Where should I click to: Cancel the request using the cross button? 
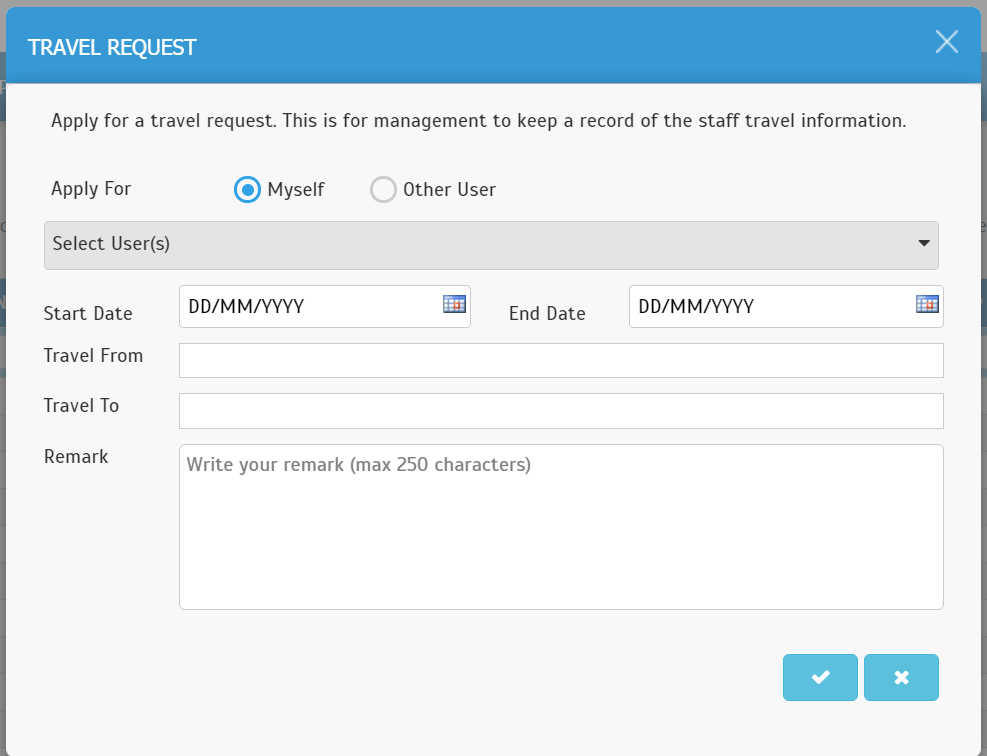click(901, 677)
